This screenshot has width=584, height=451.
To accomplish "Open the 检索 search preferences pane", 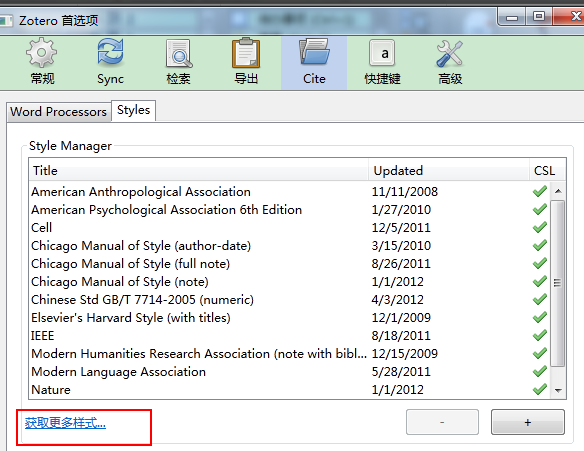I will (178, 63).
